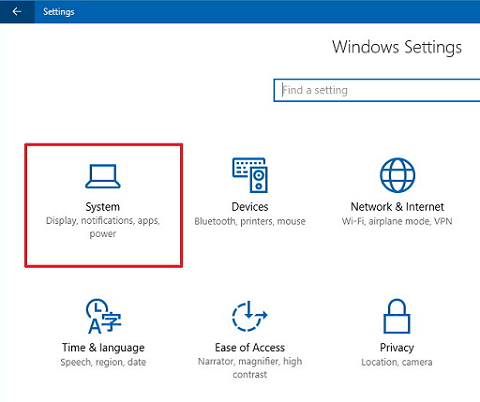Open the Ease of Access dashed-circle icon
This screenshot has height=402, width=480.
pos(250,316)
